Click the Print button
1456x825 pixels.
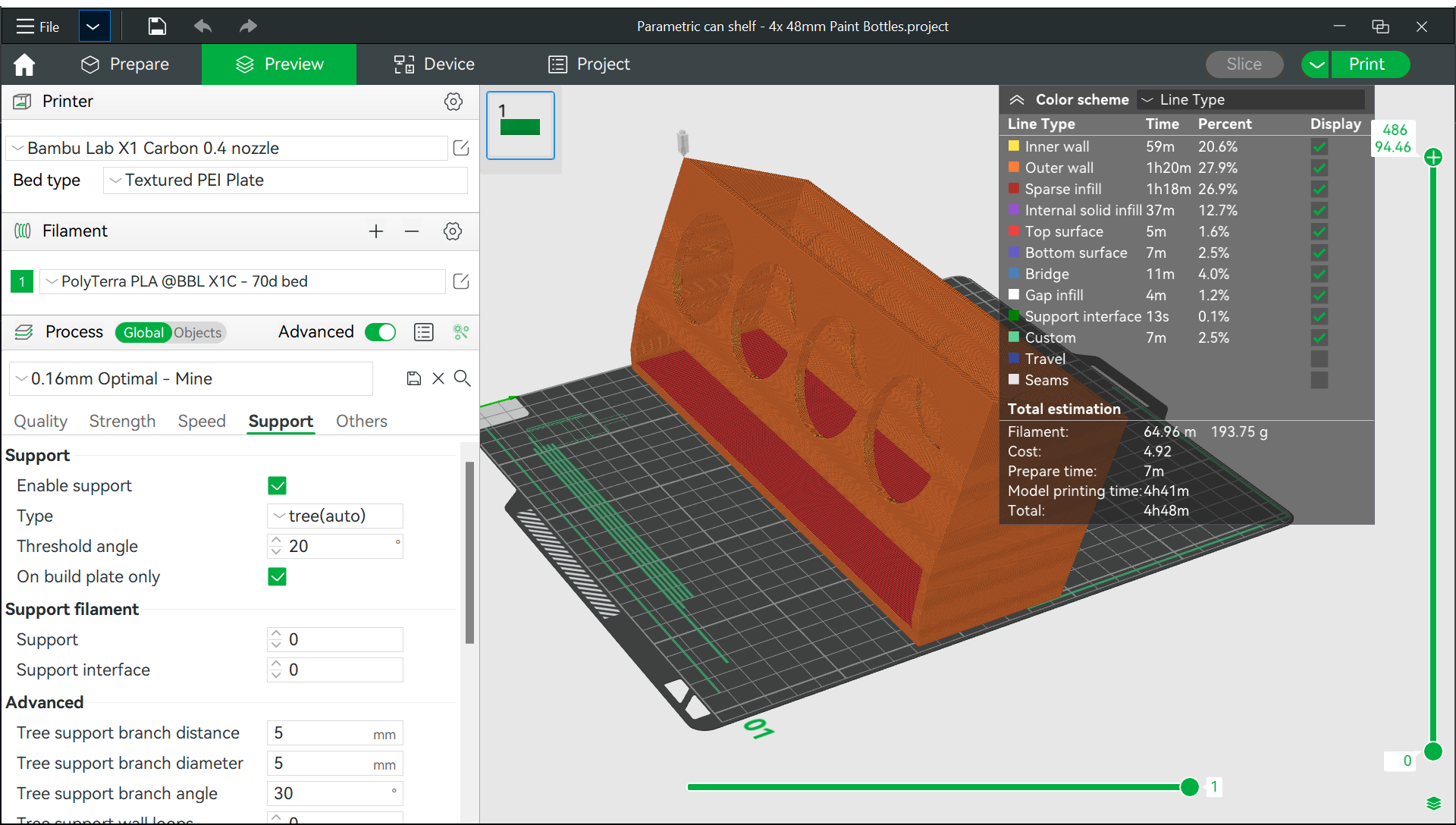(1369, 64)
